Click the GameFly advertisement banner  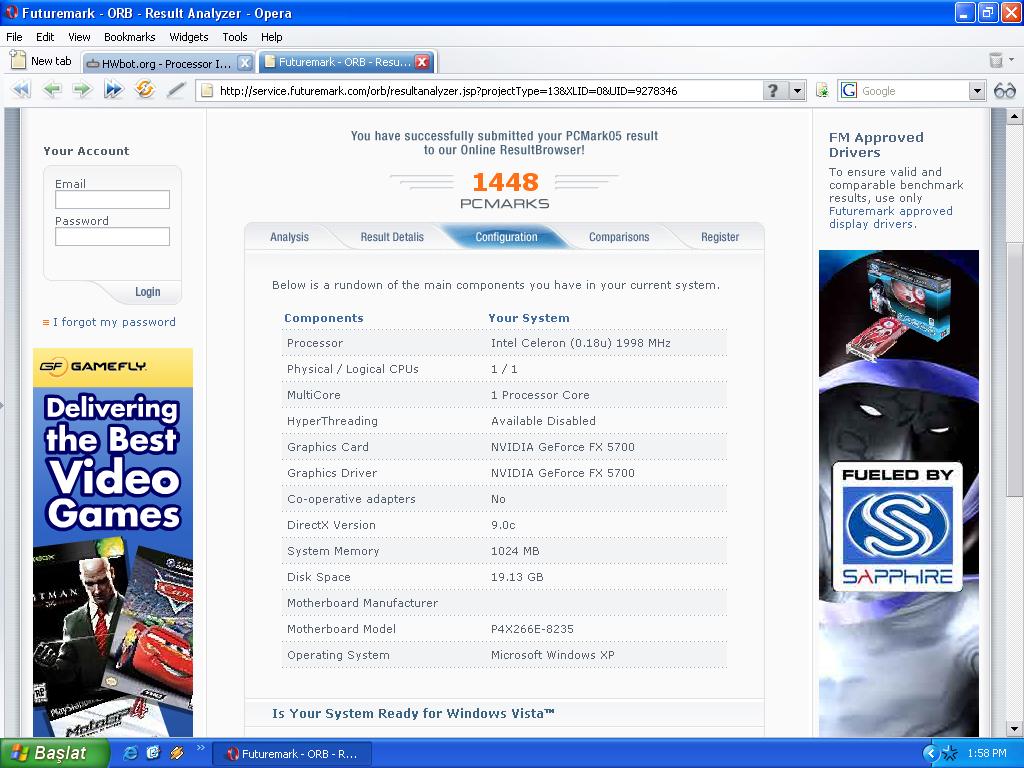tap(113, 543)
